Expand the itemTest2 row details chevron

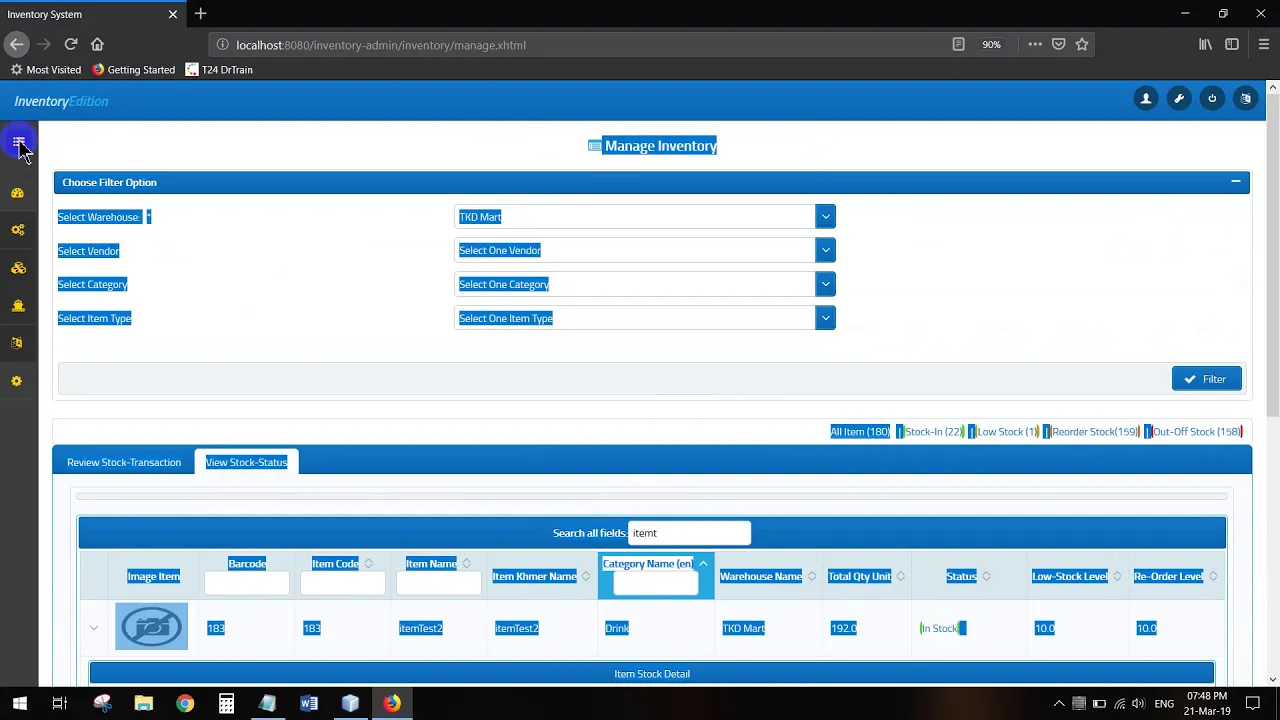coord(94,628)
